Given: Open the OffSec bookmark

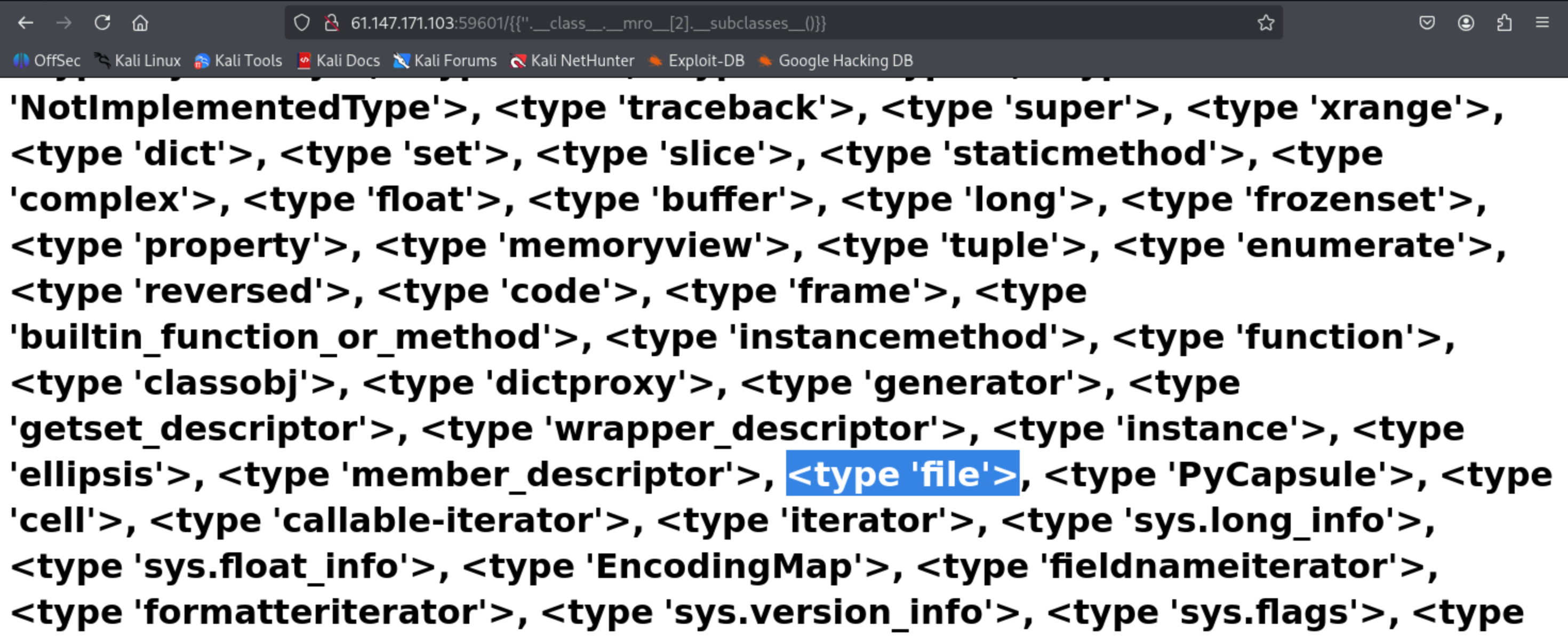Looking at the screenshot, I should pos(47,61).
